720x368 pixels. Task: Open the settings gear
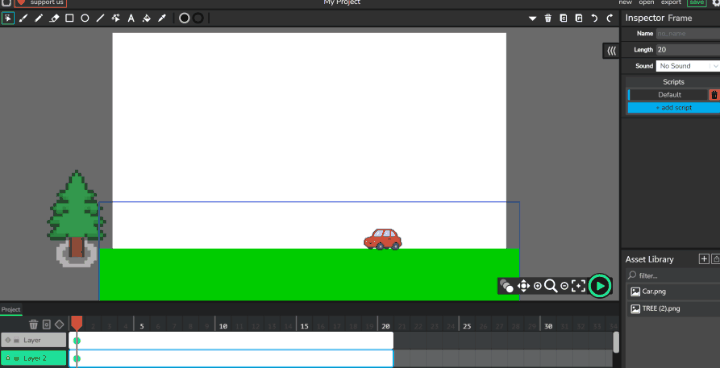pos(715,3)
